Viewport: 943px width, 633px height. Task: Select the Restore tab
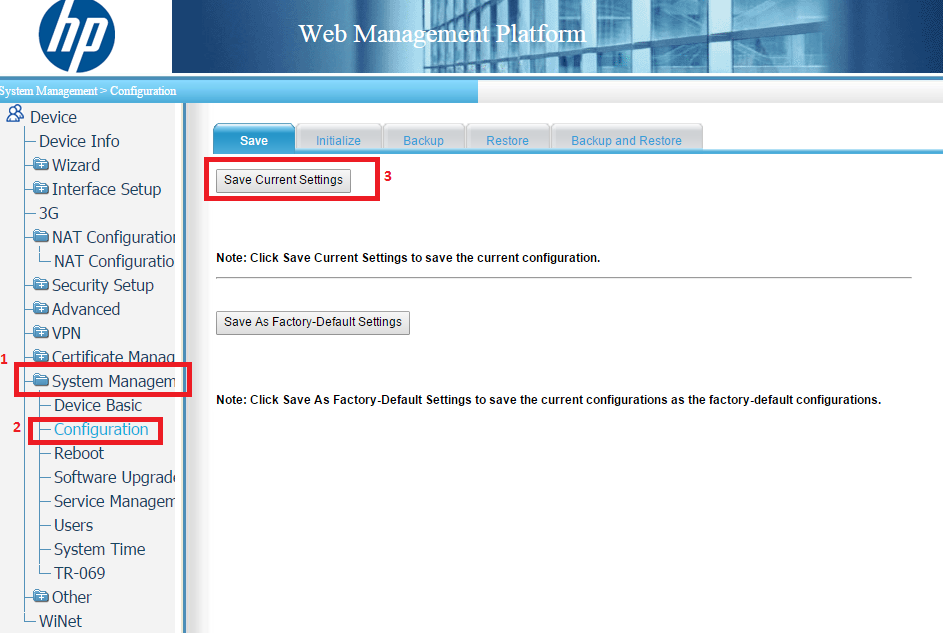click(507, 141)
